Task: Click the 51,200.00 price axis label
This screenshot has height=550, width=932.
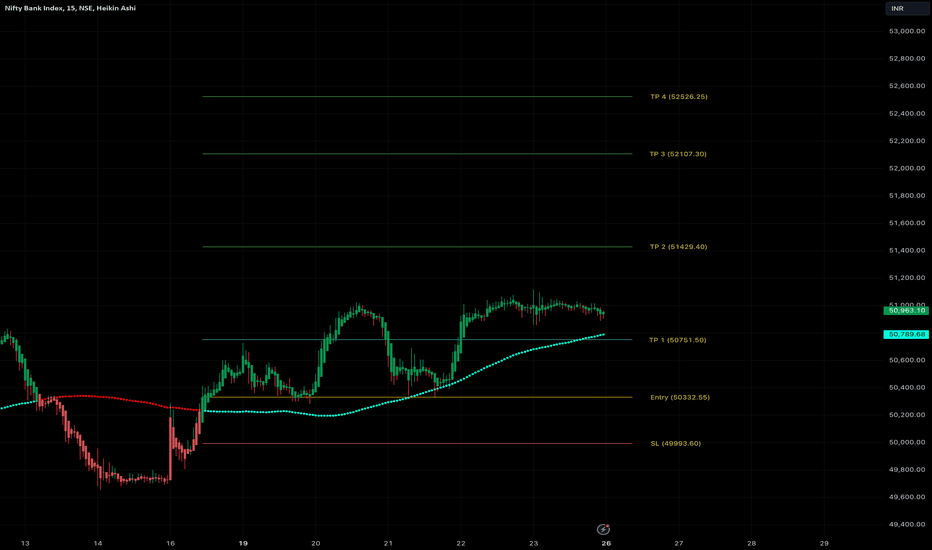Action: click(907, 278)
